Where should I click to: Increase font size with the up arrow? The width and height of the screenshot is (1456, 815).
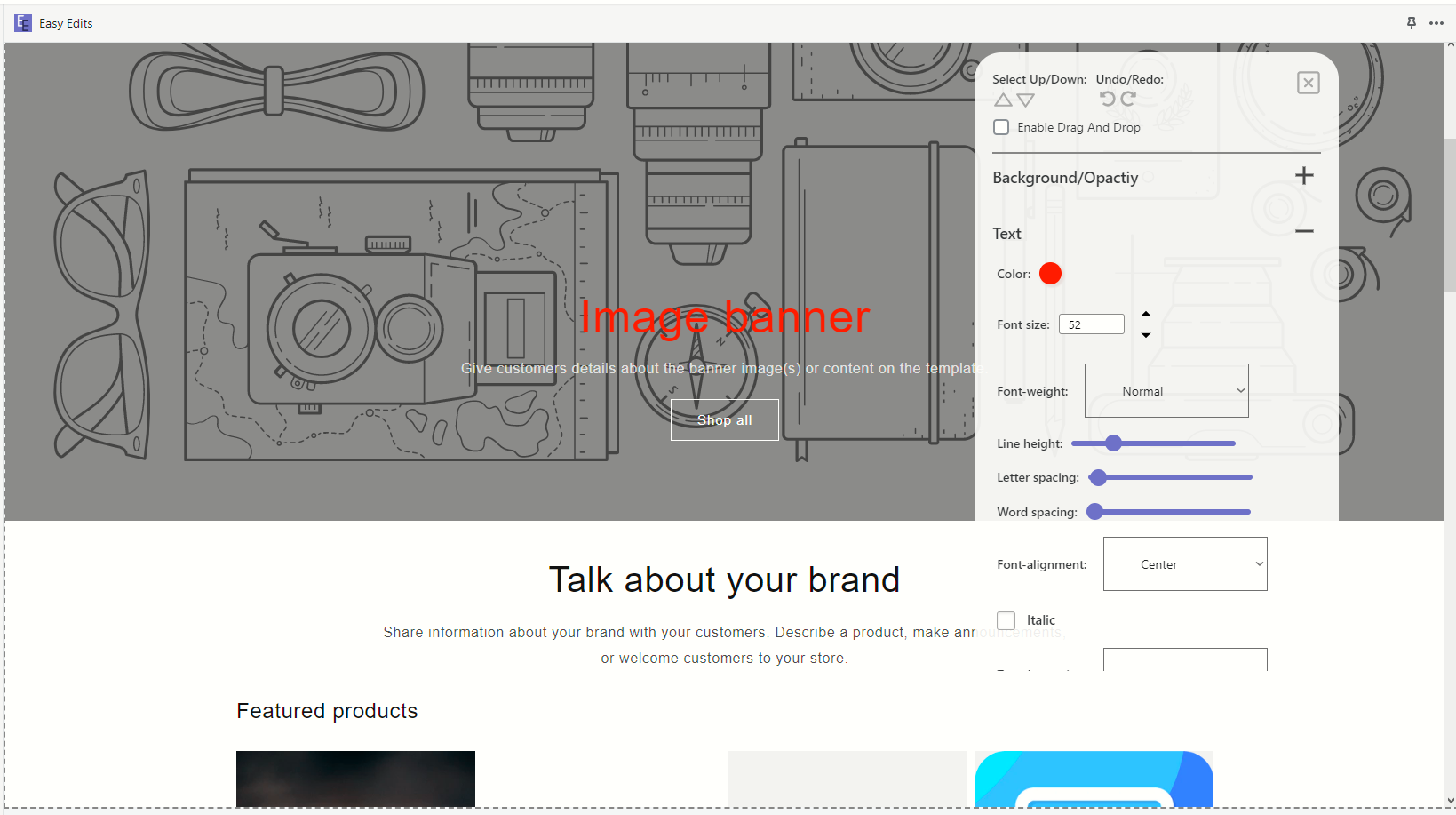1146,314
